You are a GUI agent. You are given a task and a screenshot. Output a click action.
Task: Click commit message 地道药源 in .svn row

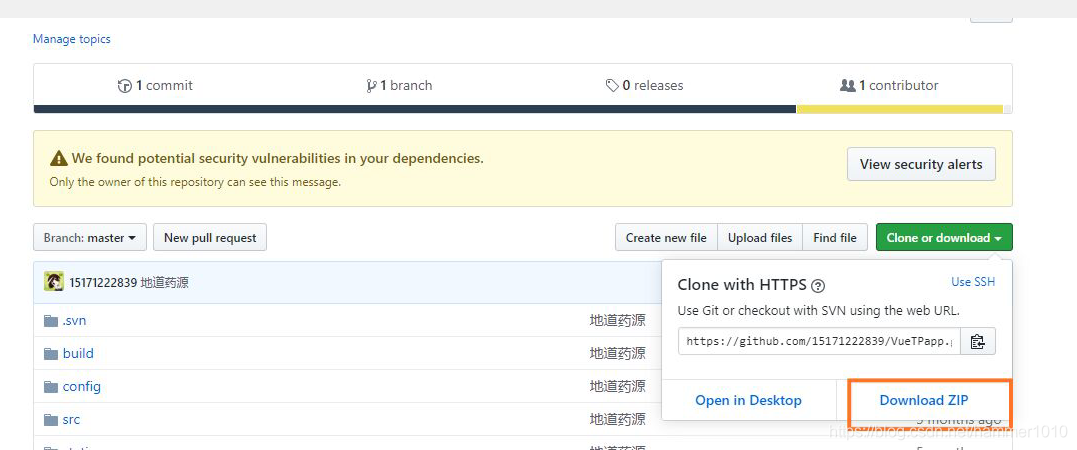(617, 321)
